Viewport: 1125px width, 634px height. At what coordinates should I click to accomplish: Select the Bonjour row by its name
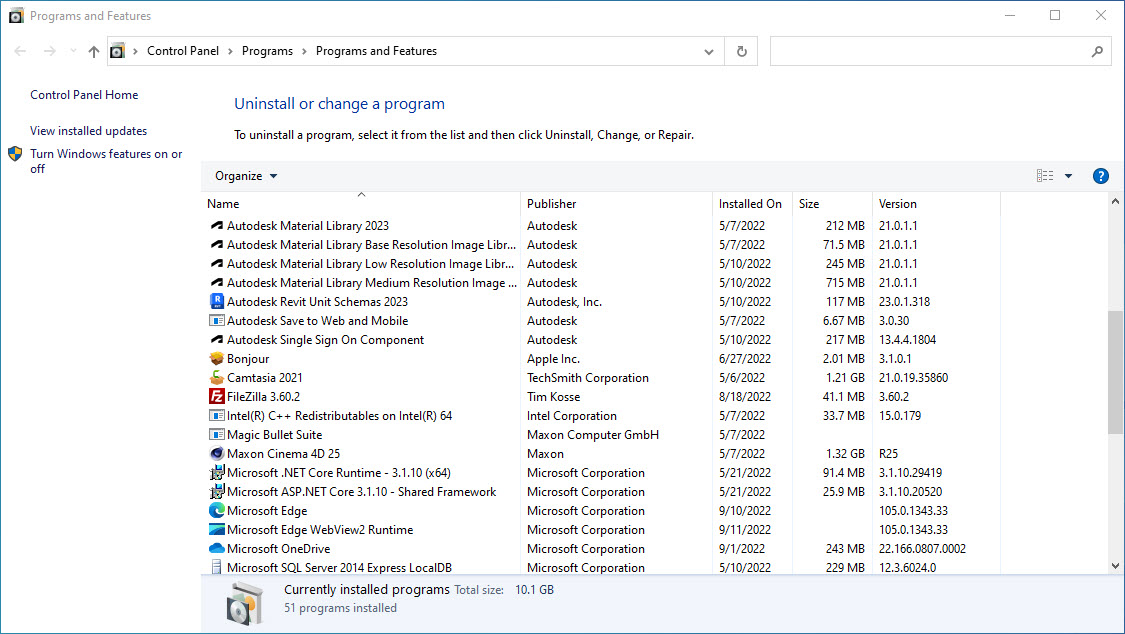(x=248, y=359)
